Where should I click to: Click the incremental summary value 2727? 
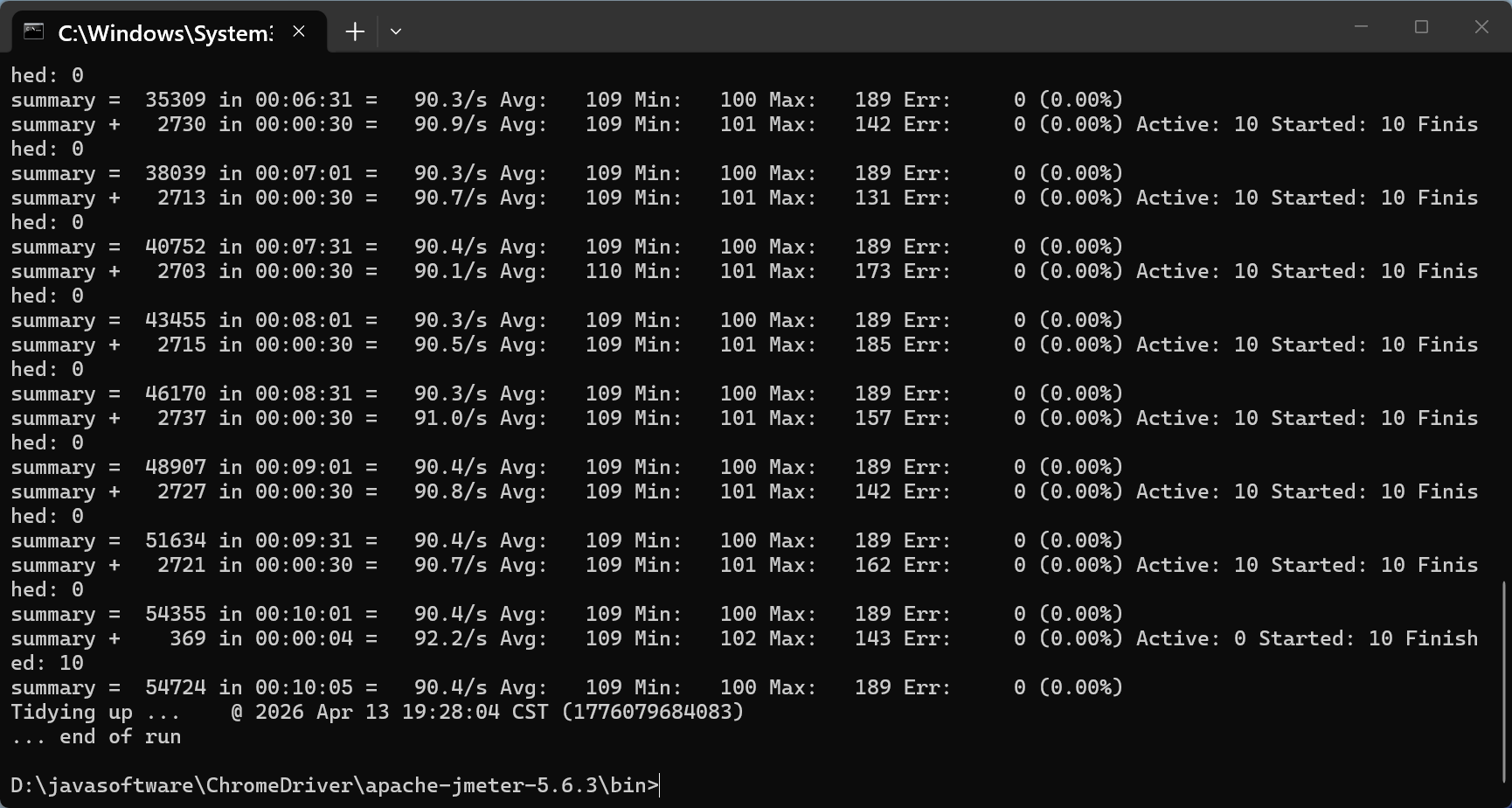[182, 491]
